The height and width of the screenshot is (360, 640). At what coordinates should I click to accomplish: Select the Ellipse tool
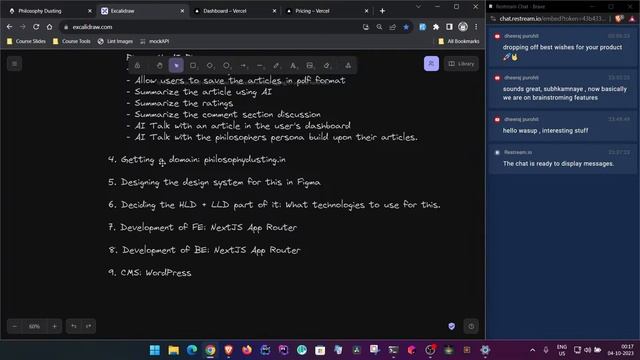[x=227, y=65]
